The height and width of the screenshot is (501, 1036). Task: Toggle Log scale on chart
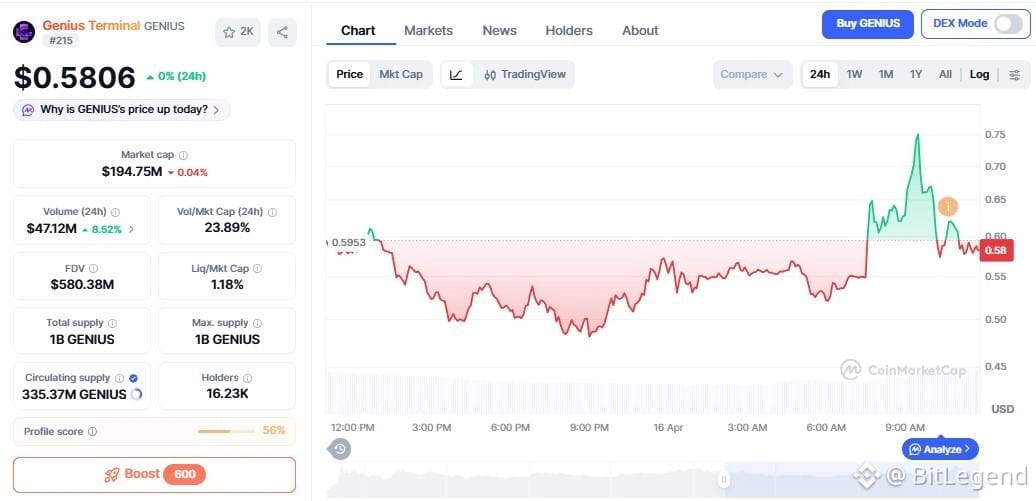979,75
